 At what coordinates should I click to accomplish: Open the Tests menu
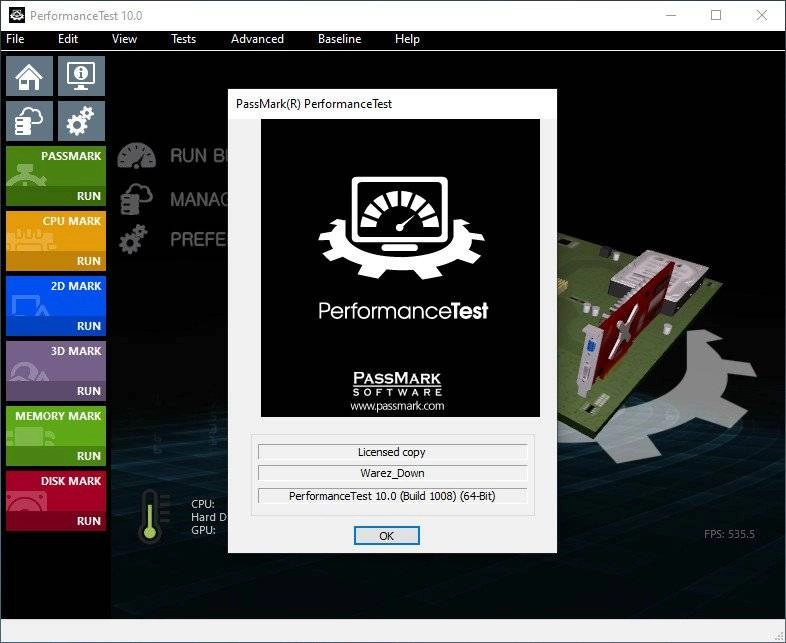183,39
